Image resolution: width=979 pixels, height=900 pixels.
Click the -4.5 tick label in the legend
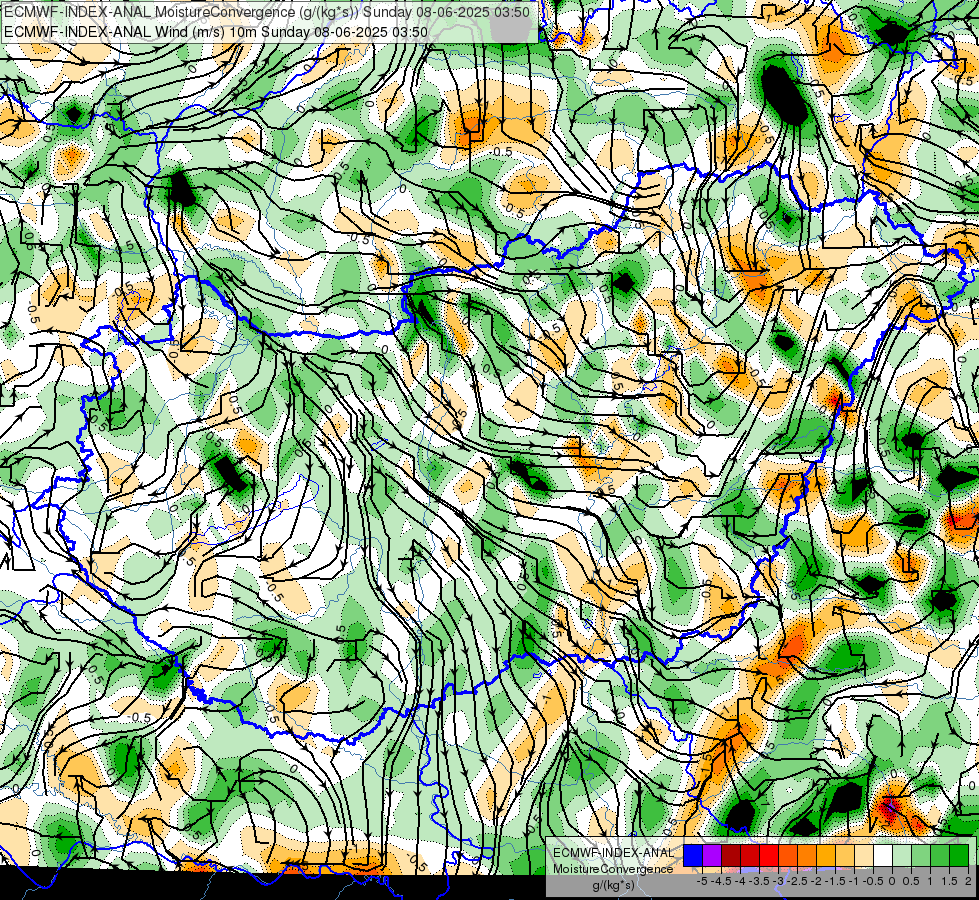723,881
